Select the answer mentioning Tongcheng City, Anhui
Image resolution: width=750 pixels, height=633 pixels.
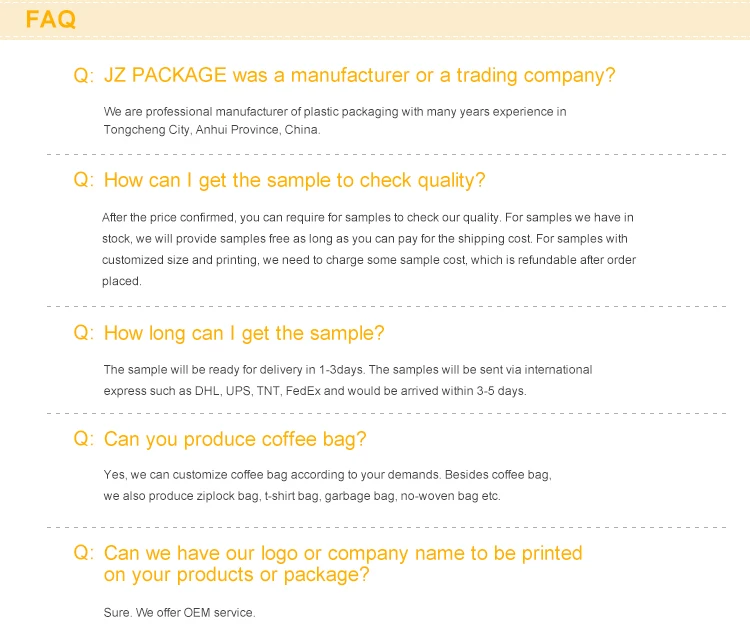(335, 120)
